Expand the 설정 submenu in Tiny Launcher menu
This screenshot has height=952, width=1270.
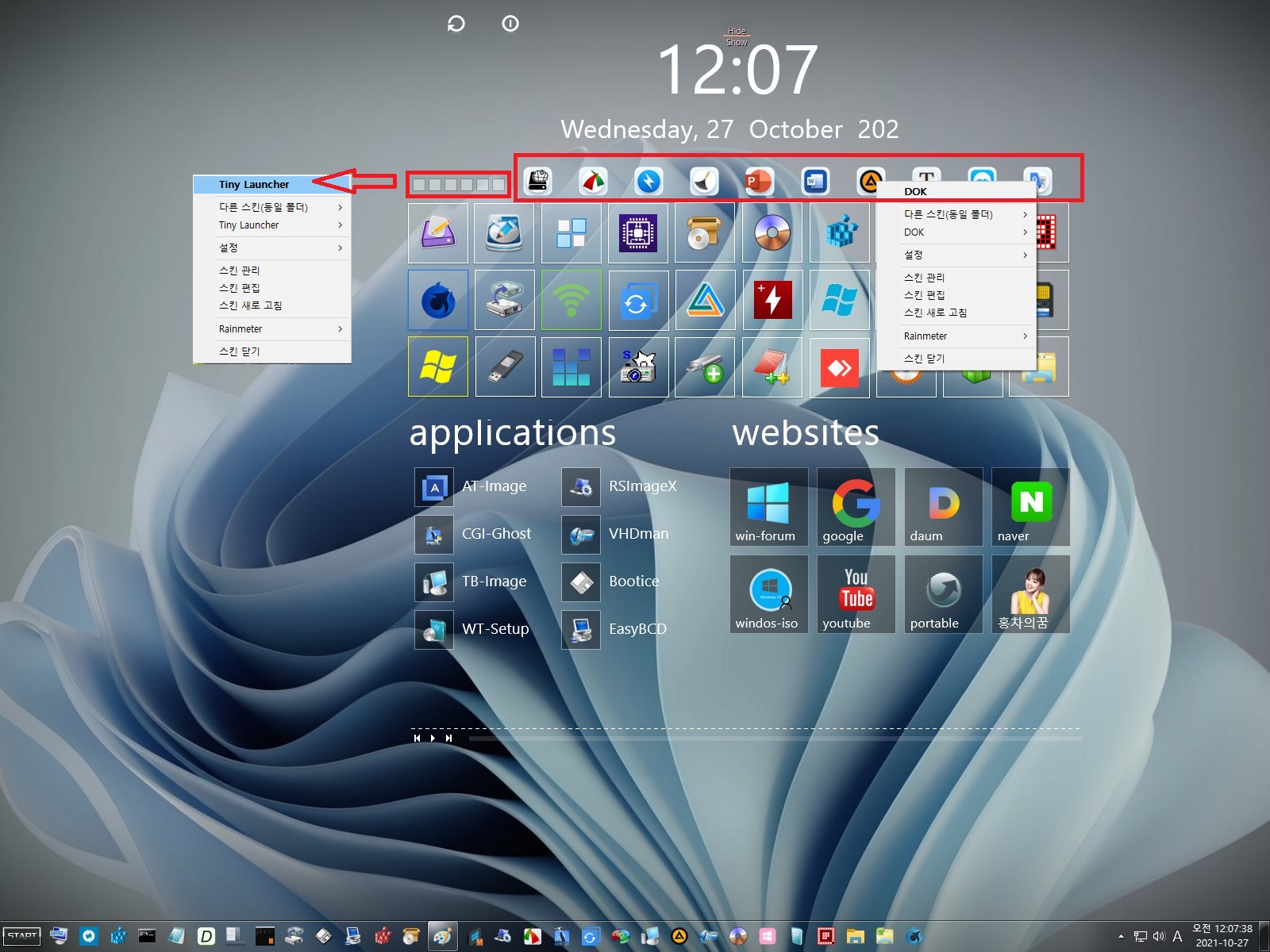pos(272,248)
